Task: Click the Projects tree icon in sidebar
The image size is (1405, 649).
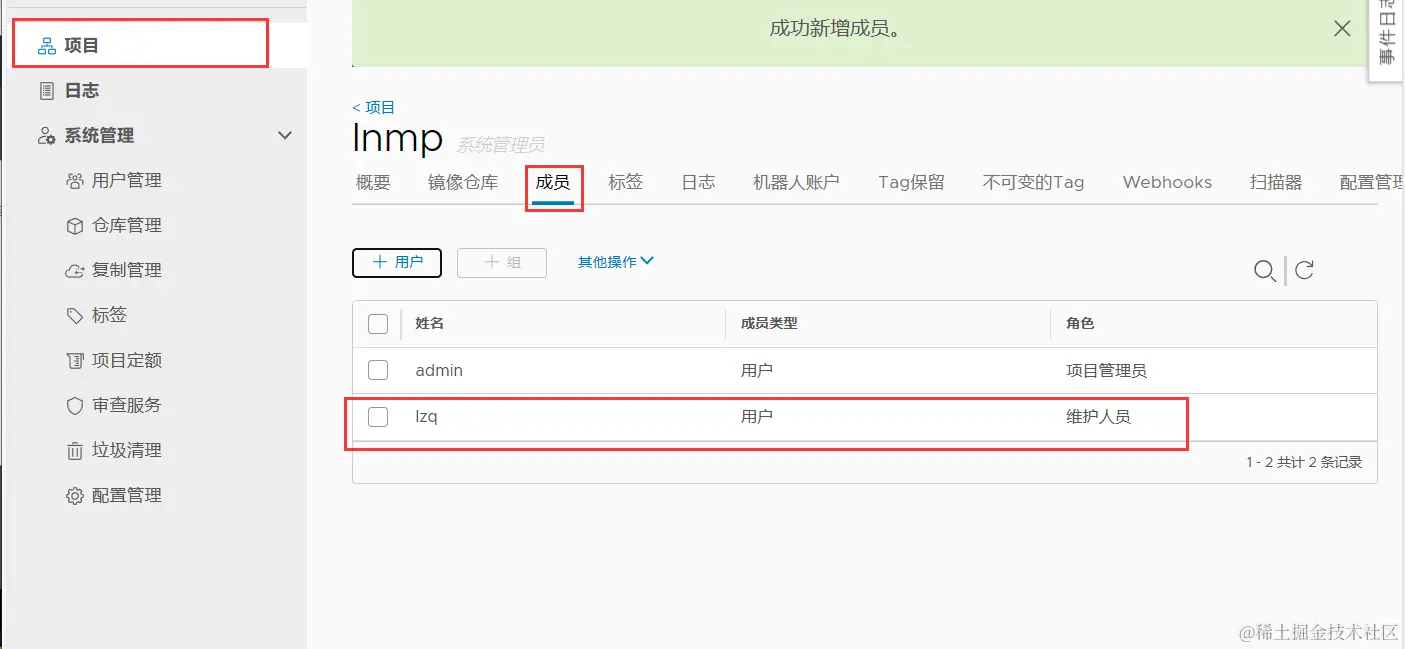Action: (46, 46)
